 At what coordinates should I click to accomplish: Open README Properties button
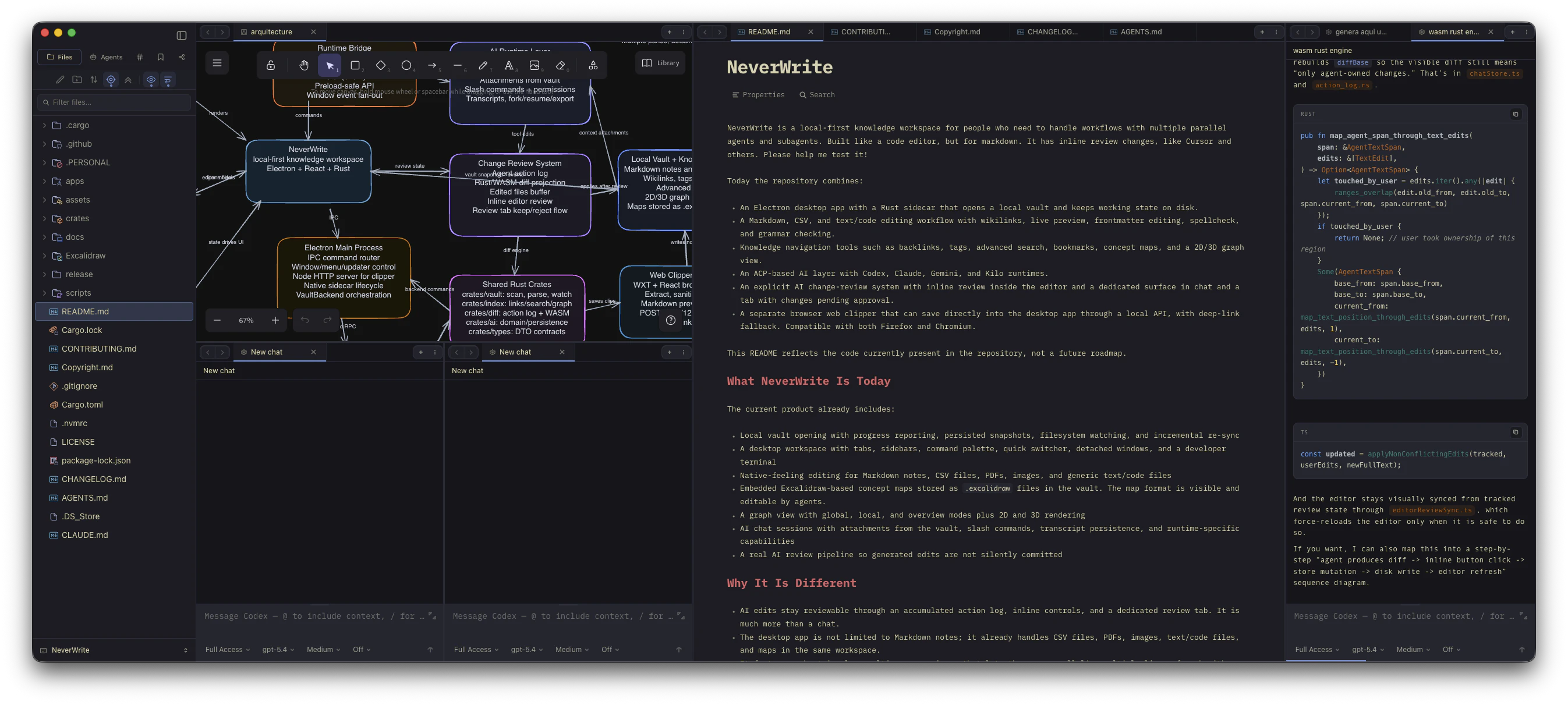(x=759, y=95)
